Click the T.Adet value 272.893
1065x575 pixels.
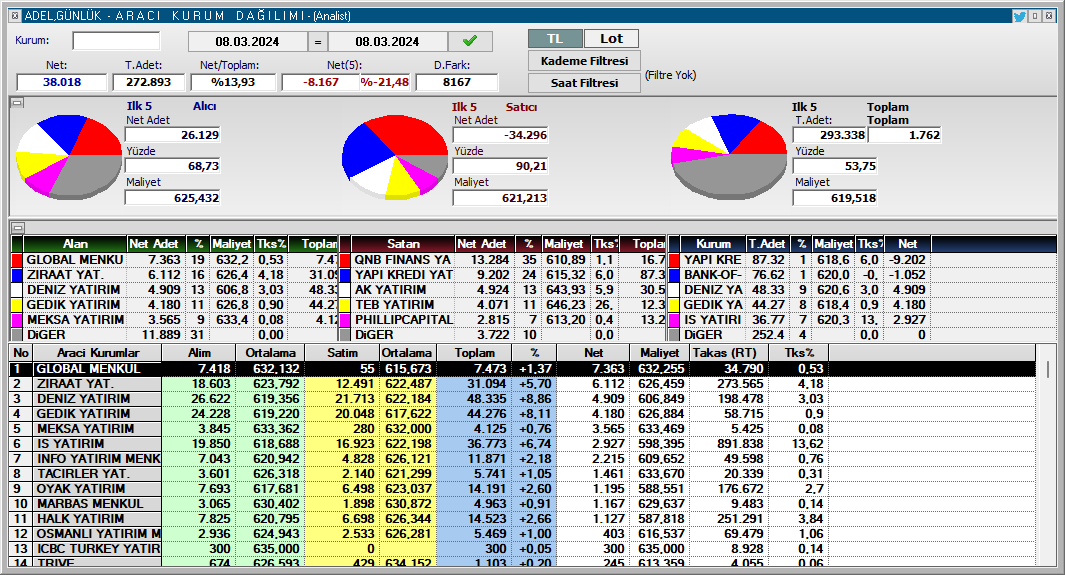(x=149, y=82)
